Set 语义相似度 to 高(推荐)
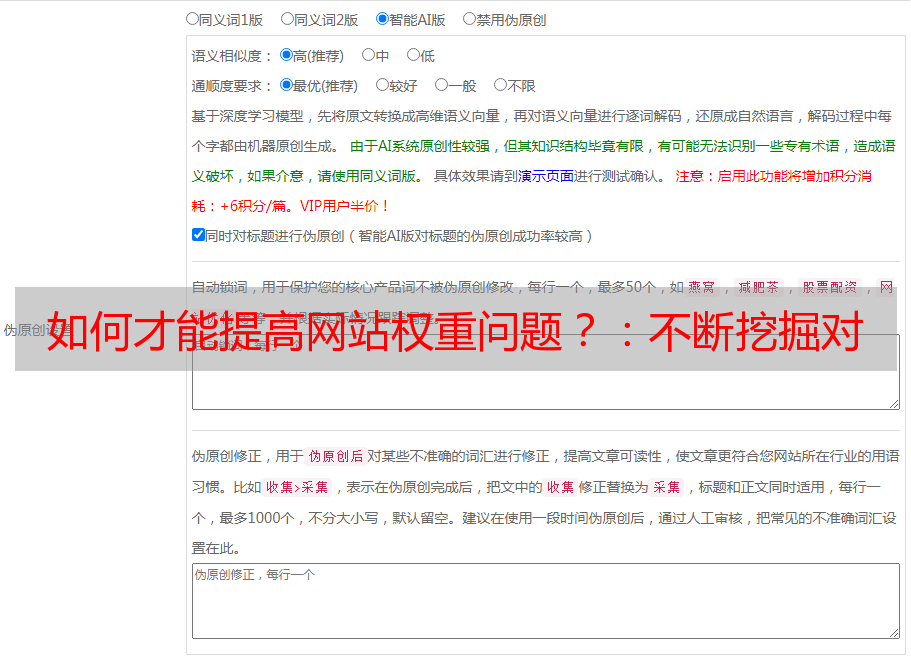Viewport: 911px width, 658px height. 286,55
